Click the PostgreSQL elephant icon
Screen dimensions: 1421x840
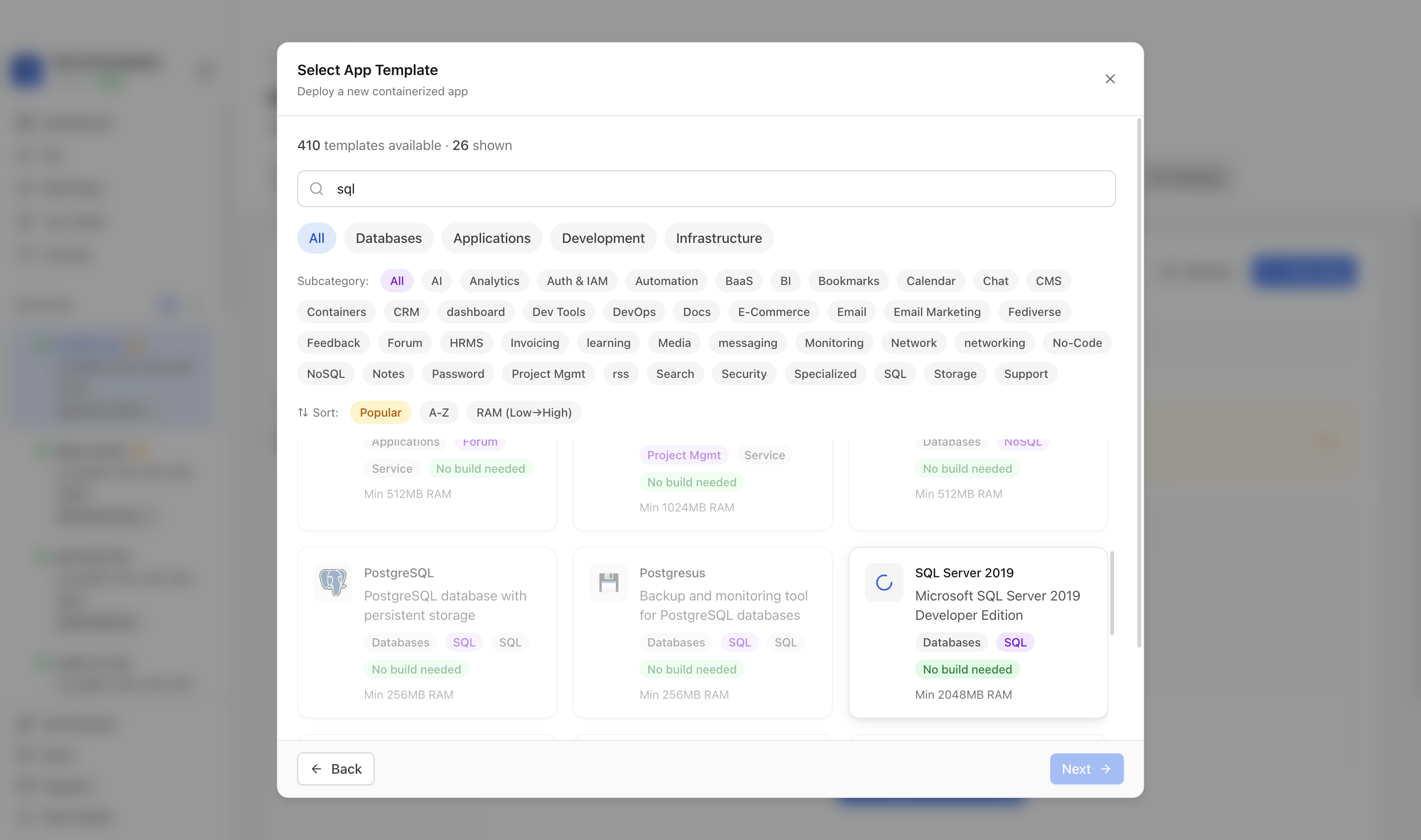point(333,582)
